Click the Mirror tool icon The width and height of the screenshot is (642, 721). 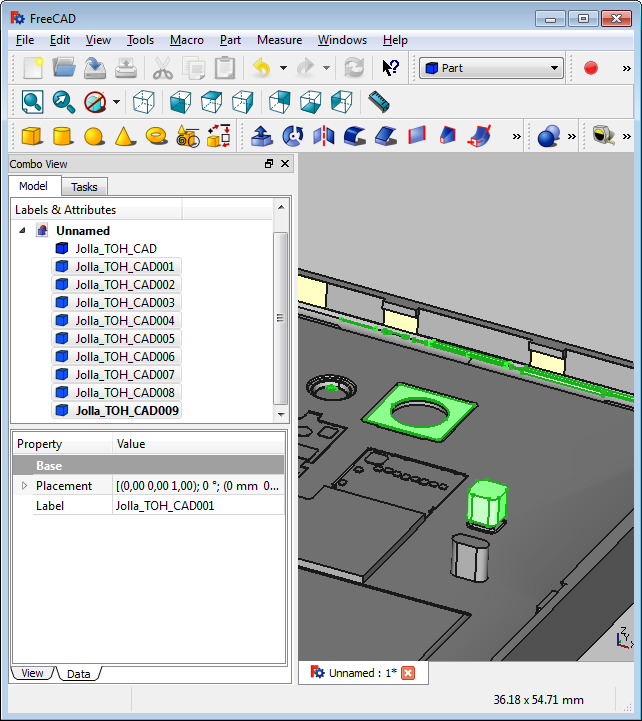click(324, 137)
